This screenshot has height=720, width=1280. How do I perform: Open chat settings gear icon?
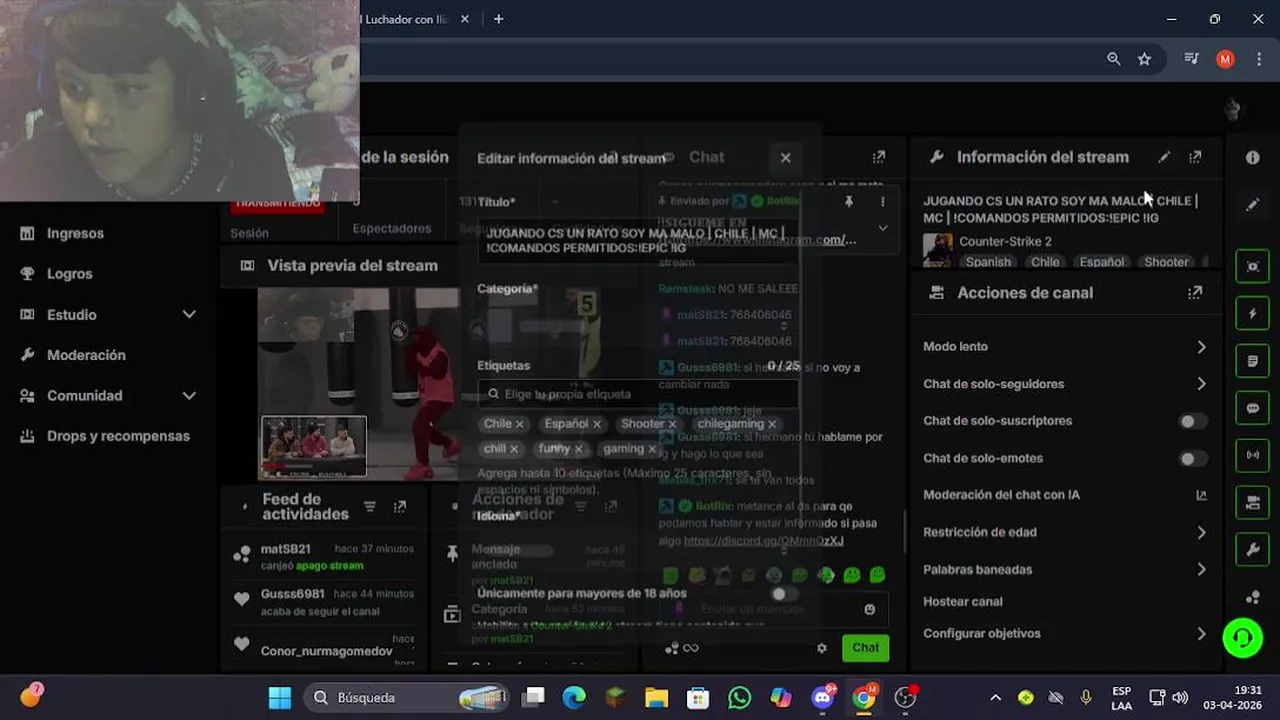pos(822,648)
